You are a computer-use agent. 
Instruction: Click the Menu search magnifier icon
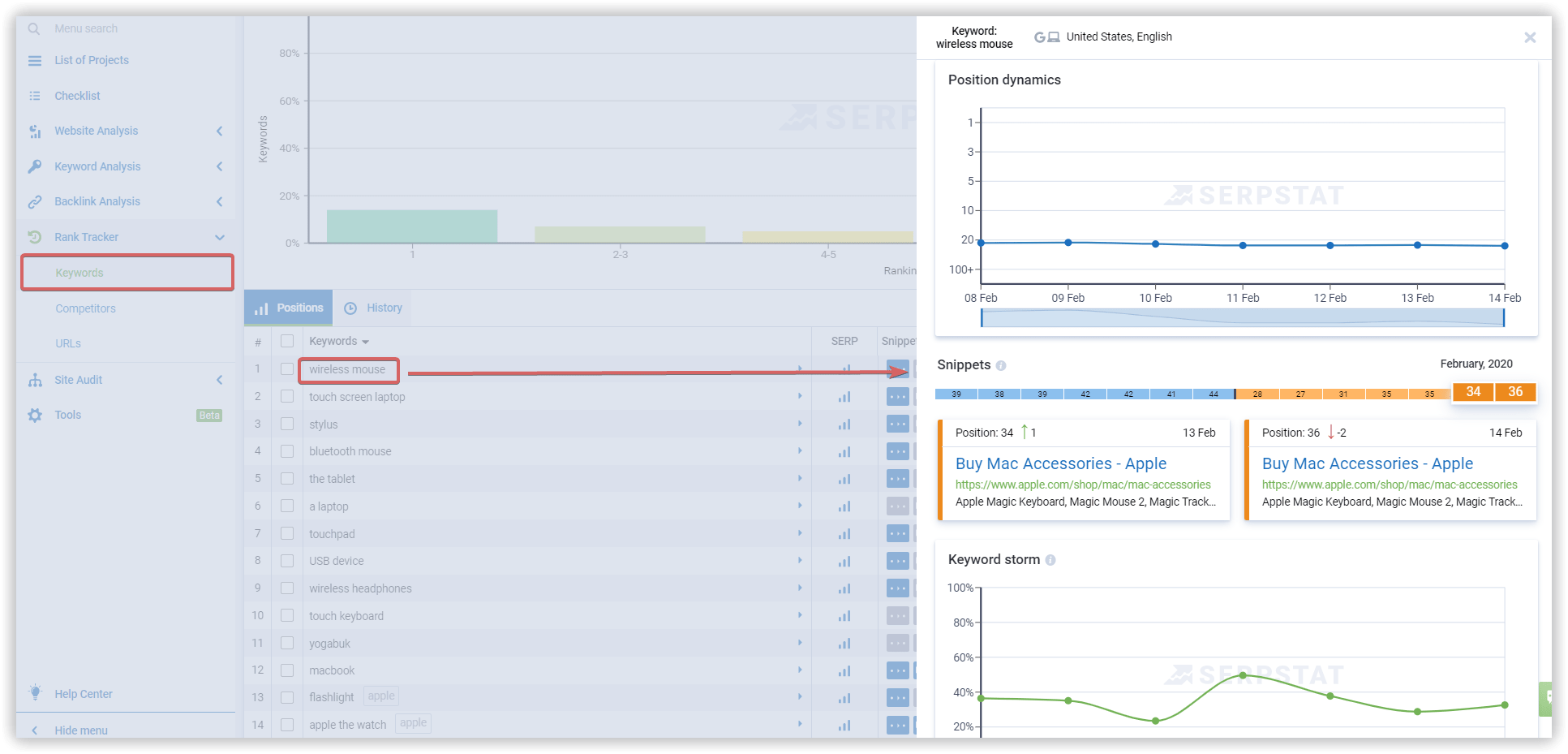point(34,29)
